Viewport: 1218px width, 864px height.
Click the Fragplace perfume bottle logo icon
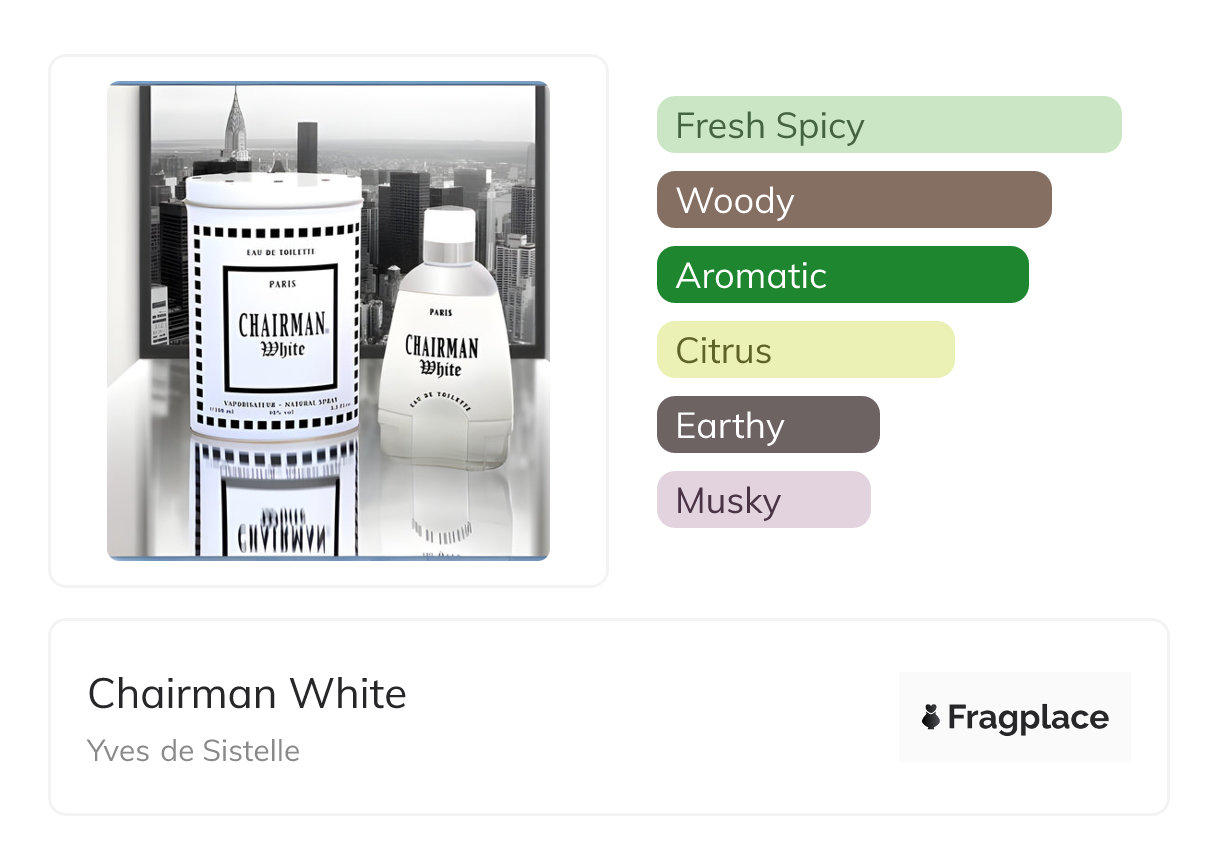931,717
